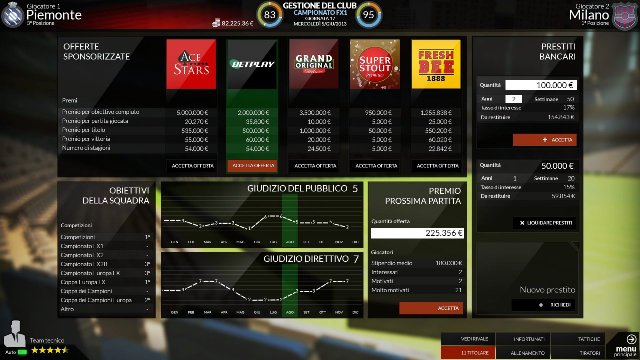Click the next match bonus field 225.356 €

[x=417, y=233]
